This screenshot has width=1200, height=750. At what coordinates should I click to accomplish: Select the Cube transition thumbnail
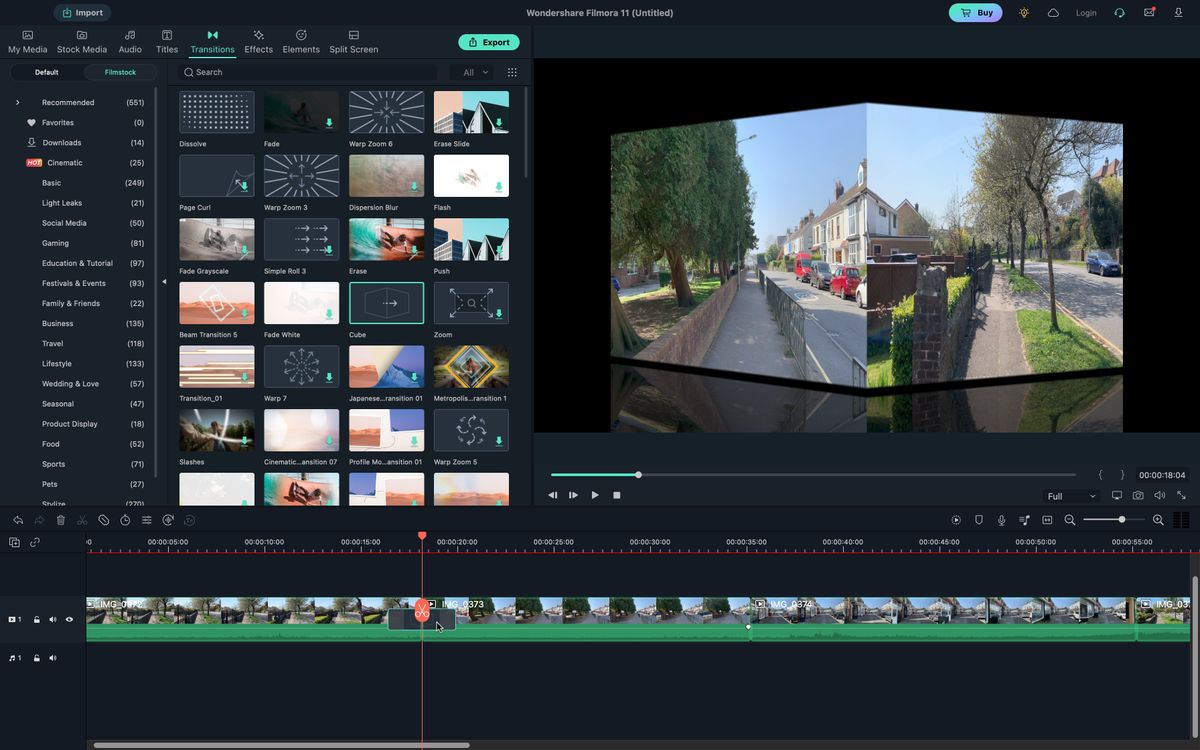[386, 302]
